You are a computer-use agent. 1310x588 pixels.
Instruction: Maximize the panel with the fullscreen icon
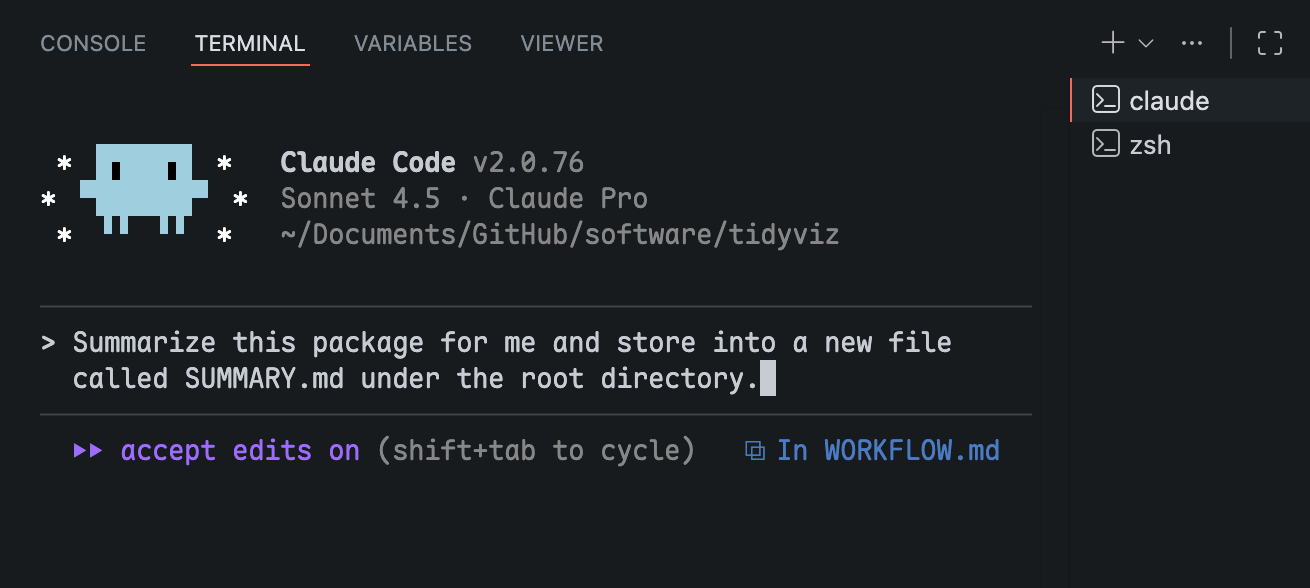[1270, 43]
